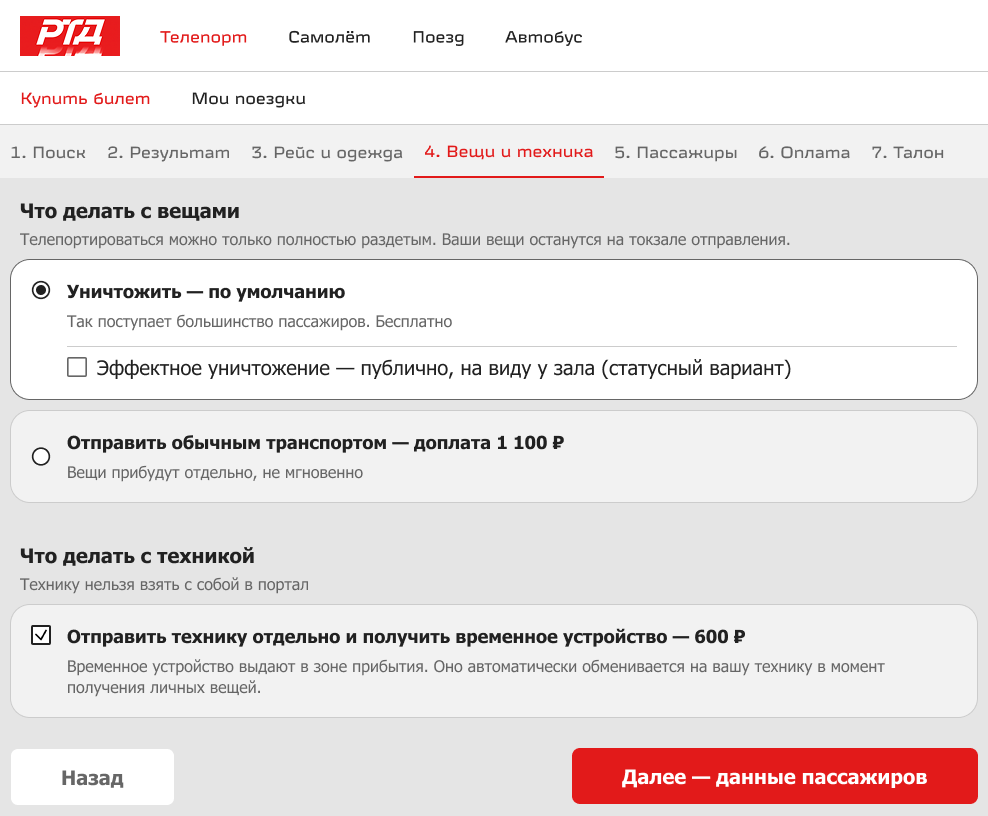Go to step 5. Пассажиры
Image resolution: width=988 pixels, height=816 pixels.
pos(675,152)
